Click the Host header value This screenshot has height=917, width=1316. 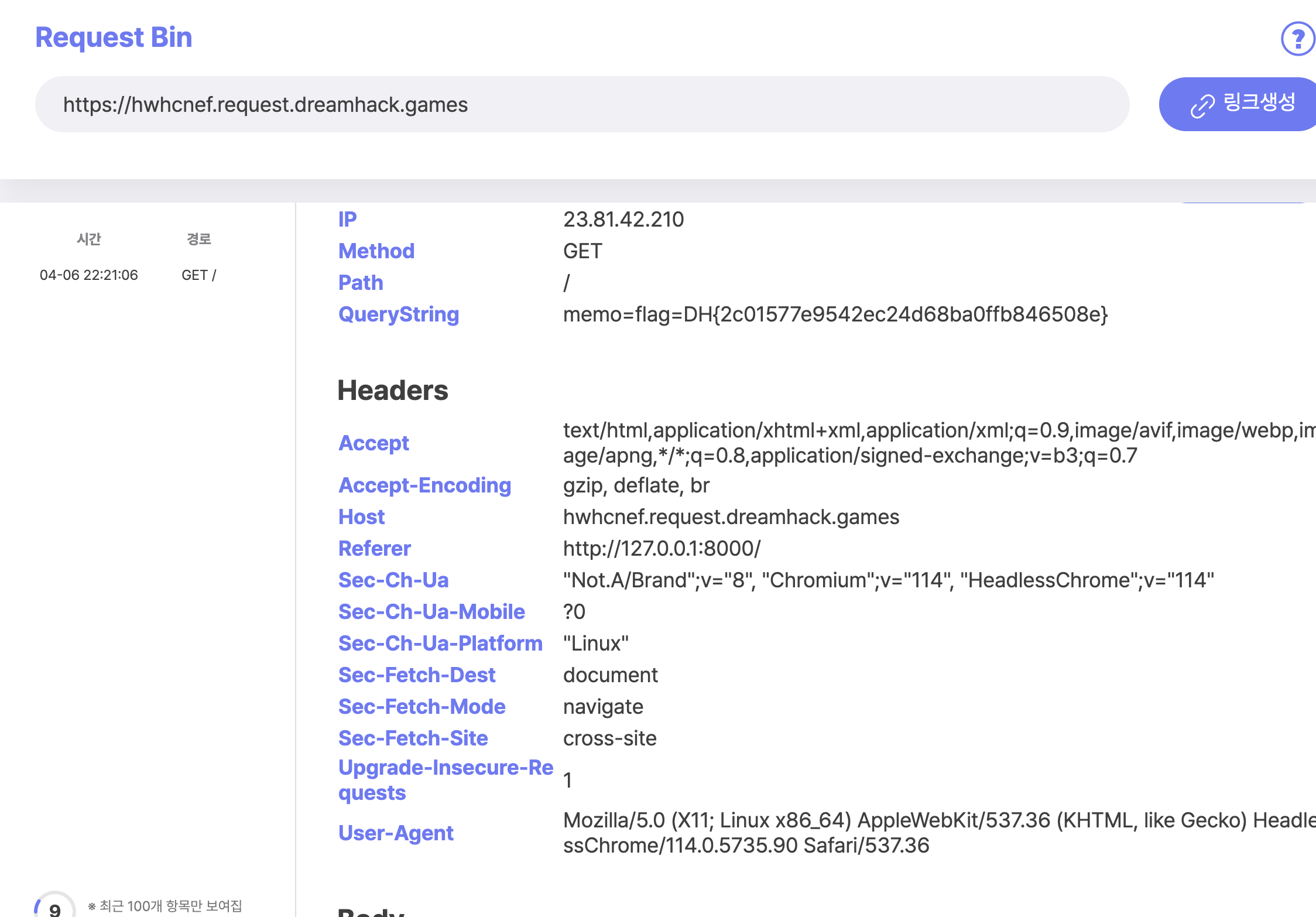(x=731, y=517)
